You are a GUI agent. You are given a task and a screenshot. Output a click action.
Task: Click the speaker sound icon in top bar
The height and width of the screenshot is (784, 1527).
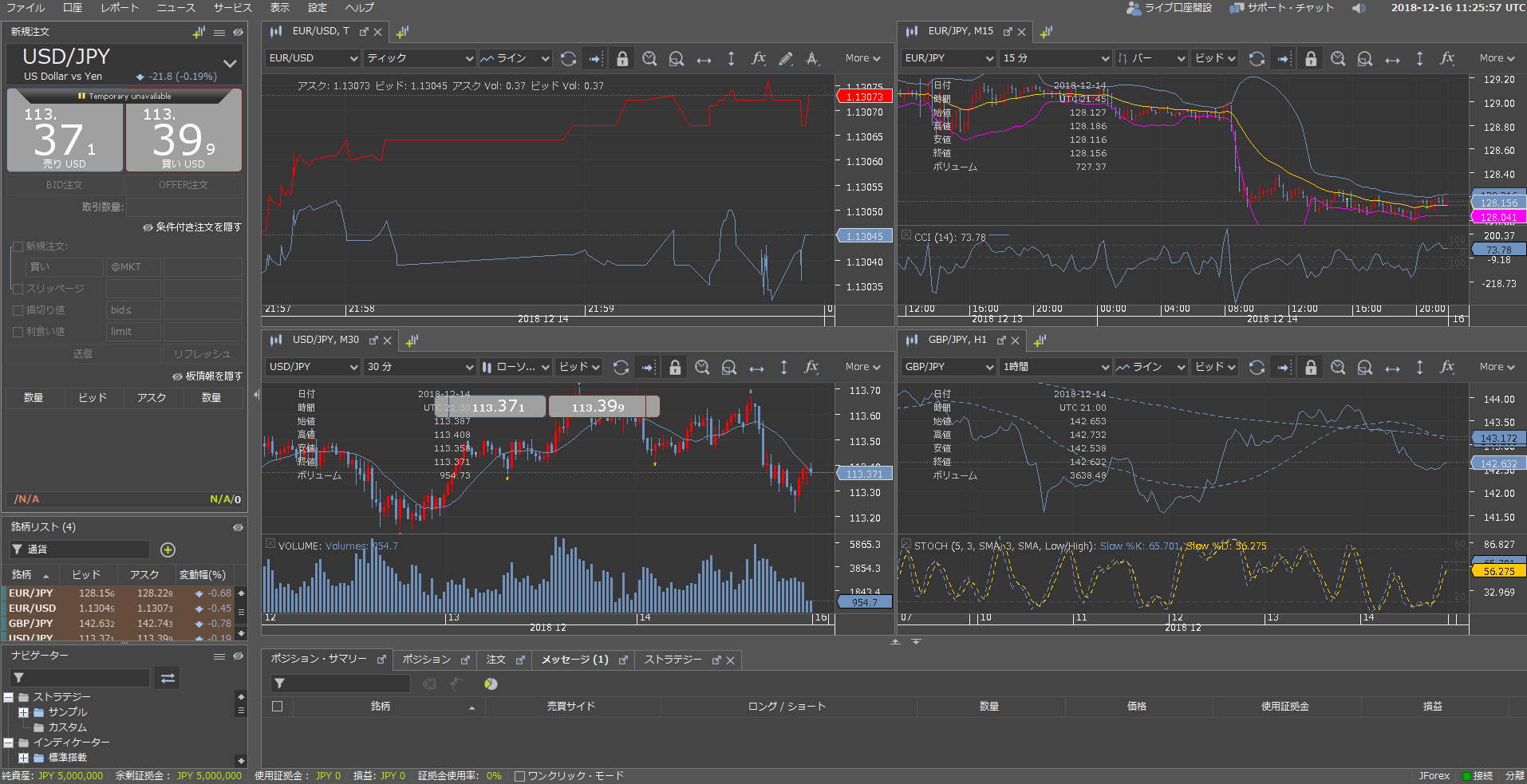1359,8
